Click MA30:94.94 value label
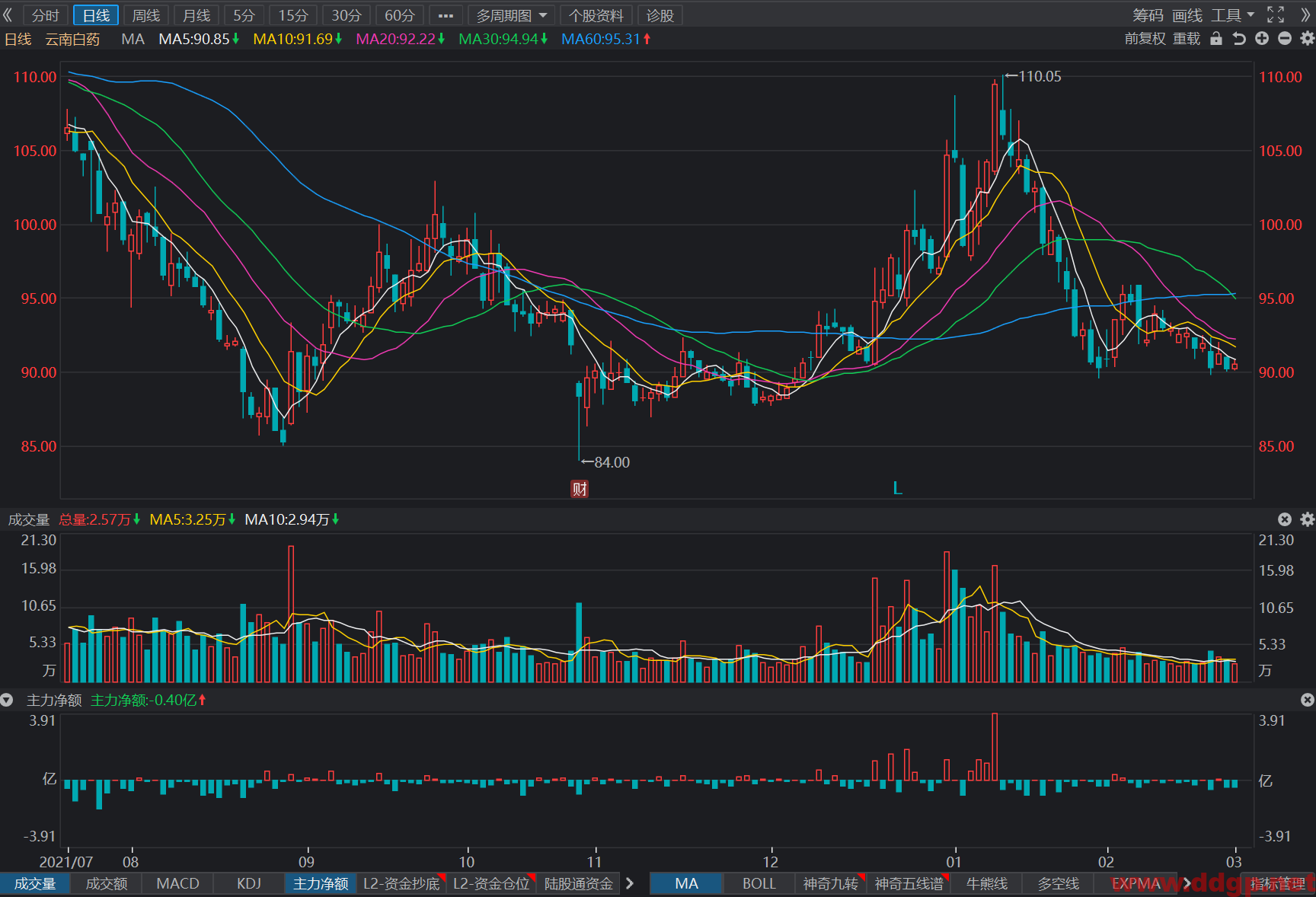This screenshot has width=1316, height=897. [503, 39]
